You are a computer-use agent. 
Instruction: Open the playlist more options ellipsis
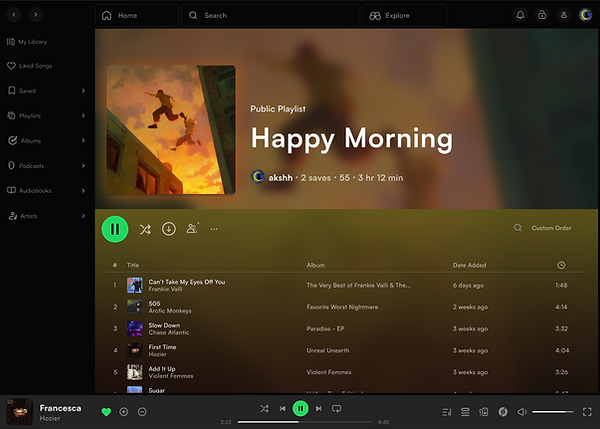pos(214,229)
